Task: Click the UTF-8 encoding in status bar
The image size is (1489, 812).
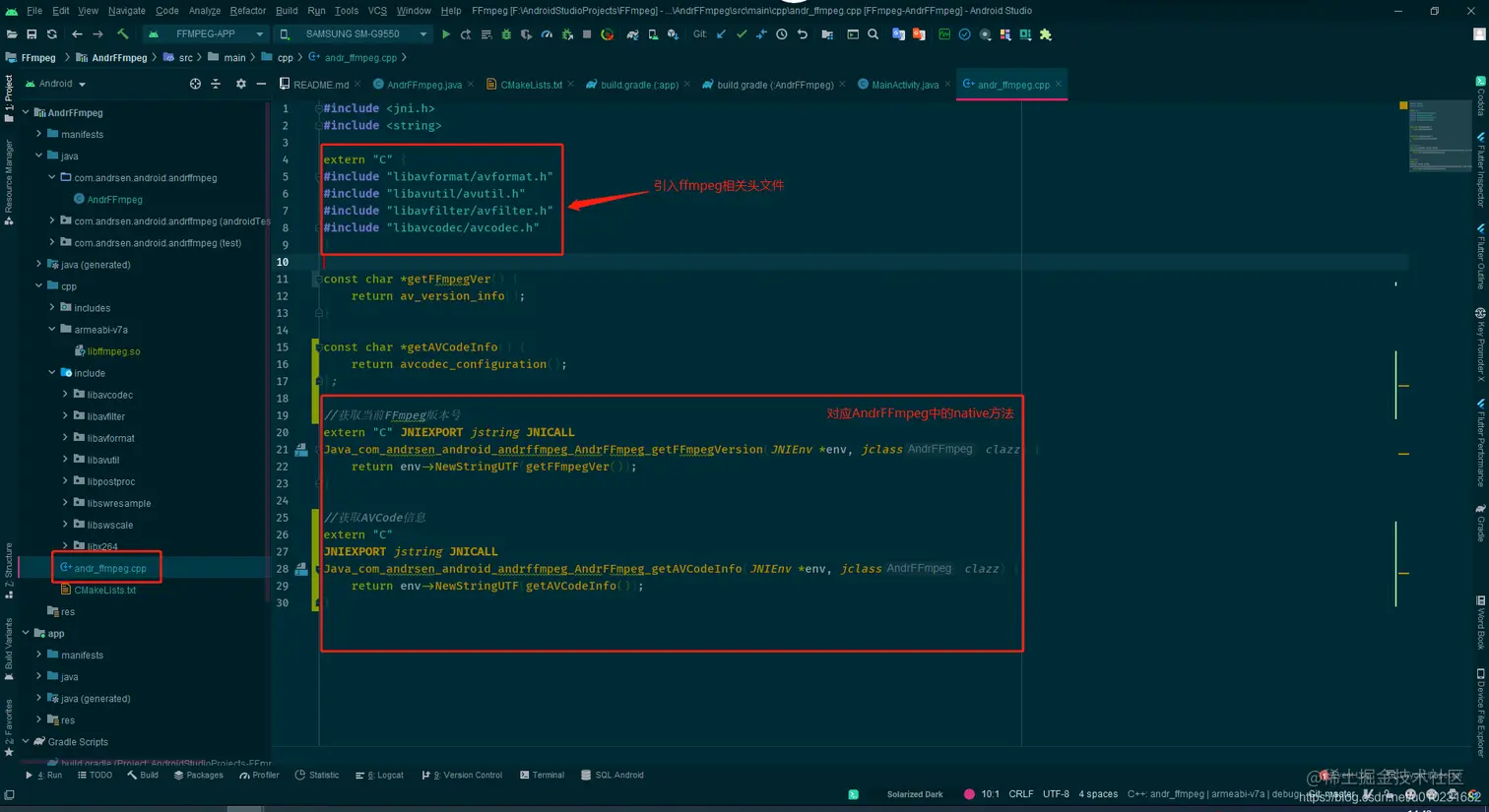Action: (x=1056, y=794)
